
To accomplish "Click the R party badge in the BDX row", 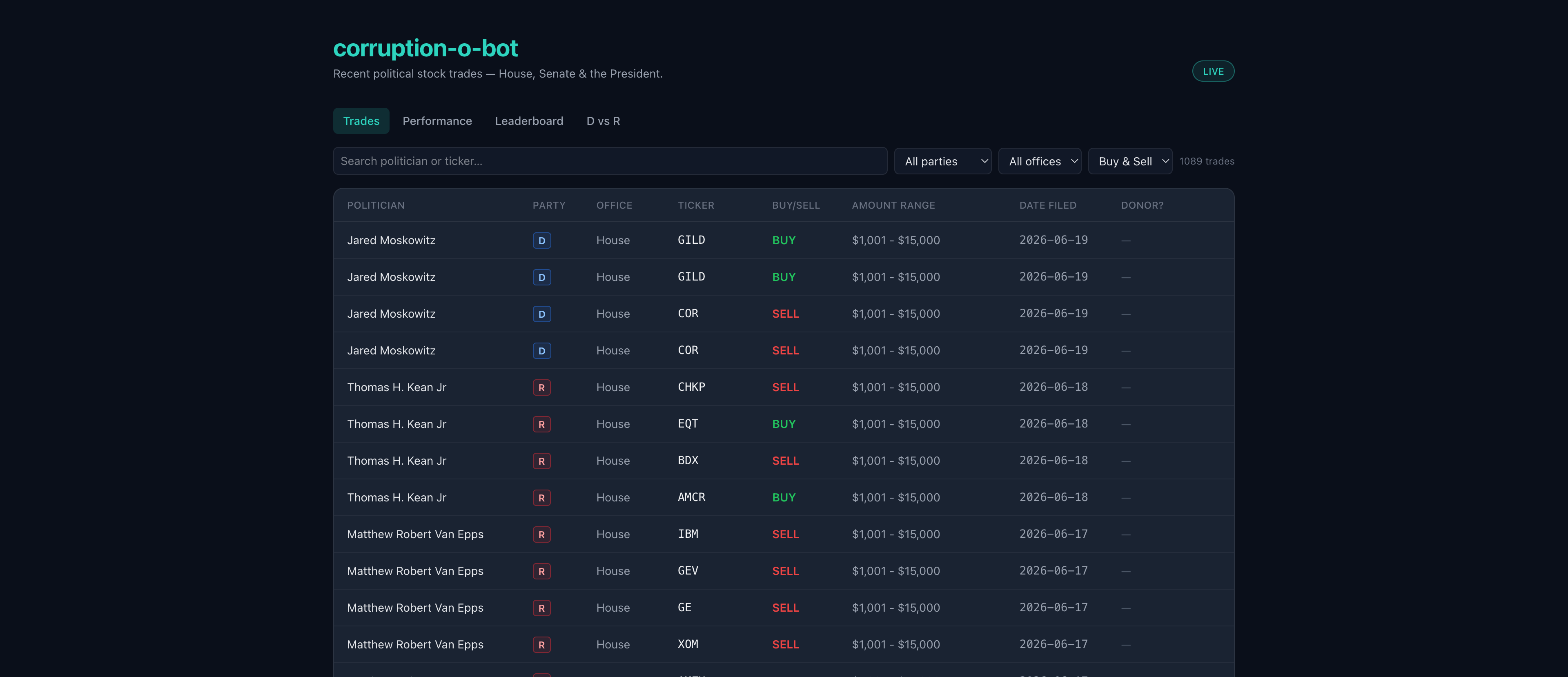I will (x=541, y=461).
